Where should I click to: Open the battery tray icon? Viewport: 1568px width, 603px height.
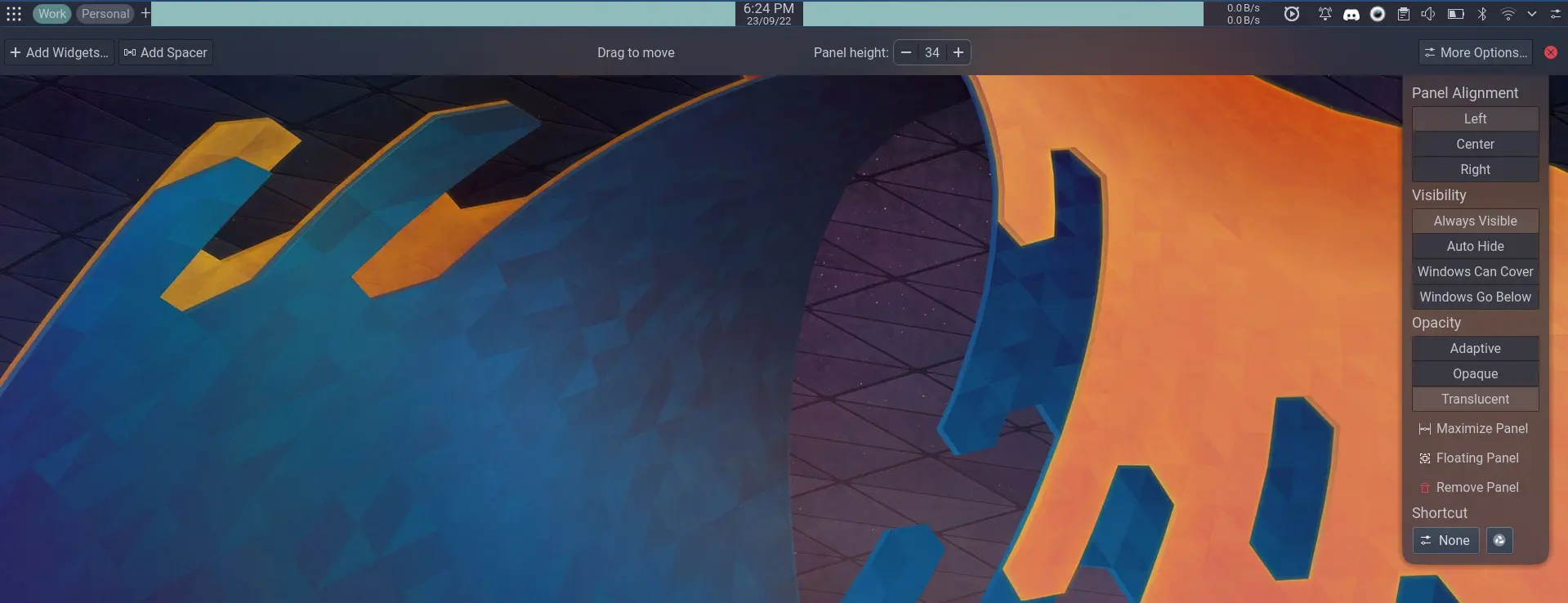point(1455,14)
